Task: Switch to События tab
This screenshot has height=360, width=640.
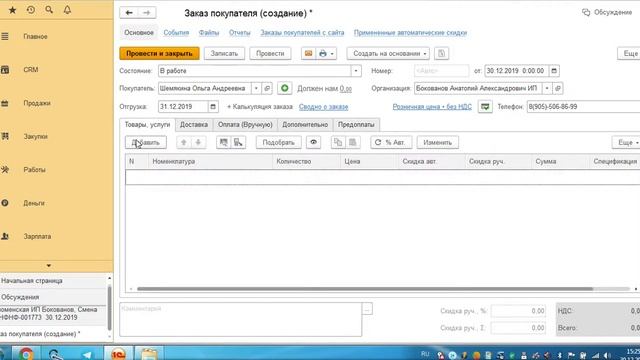Action: coord(176,33)
